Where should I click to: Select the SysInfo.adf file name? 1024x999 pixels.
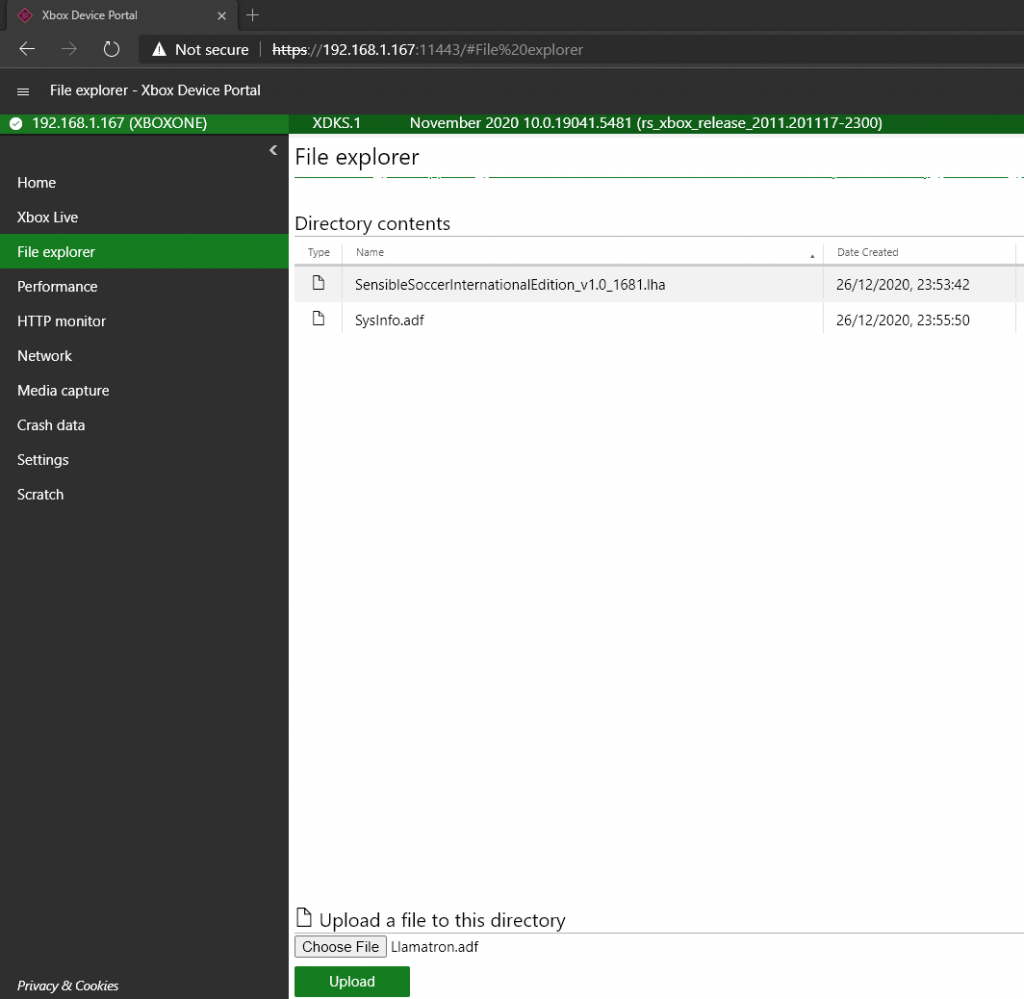pyautogui.click(x=389, y=320)
